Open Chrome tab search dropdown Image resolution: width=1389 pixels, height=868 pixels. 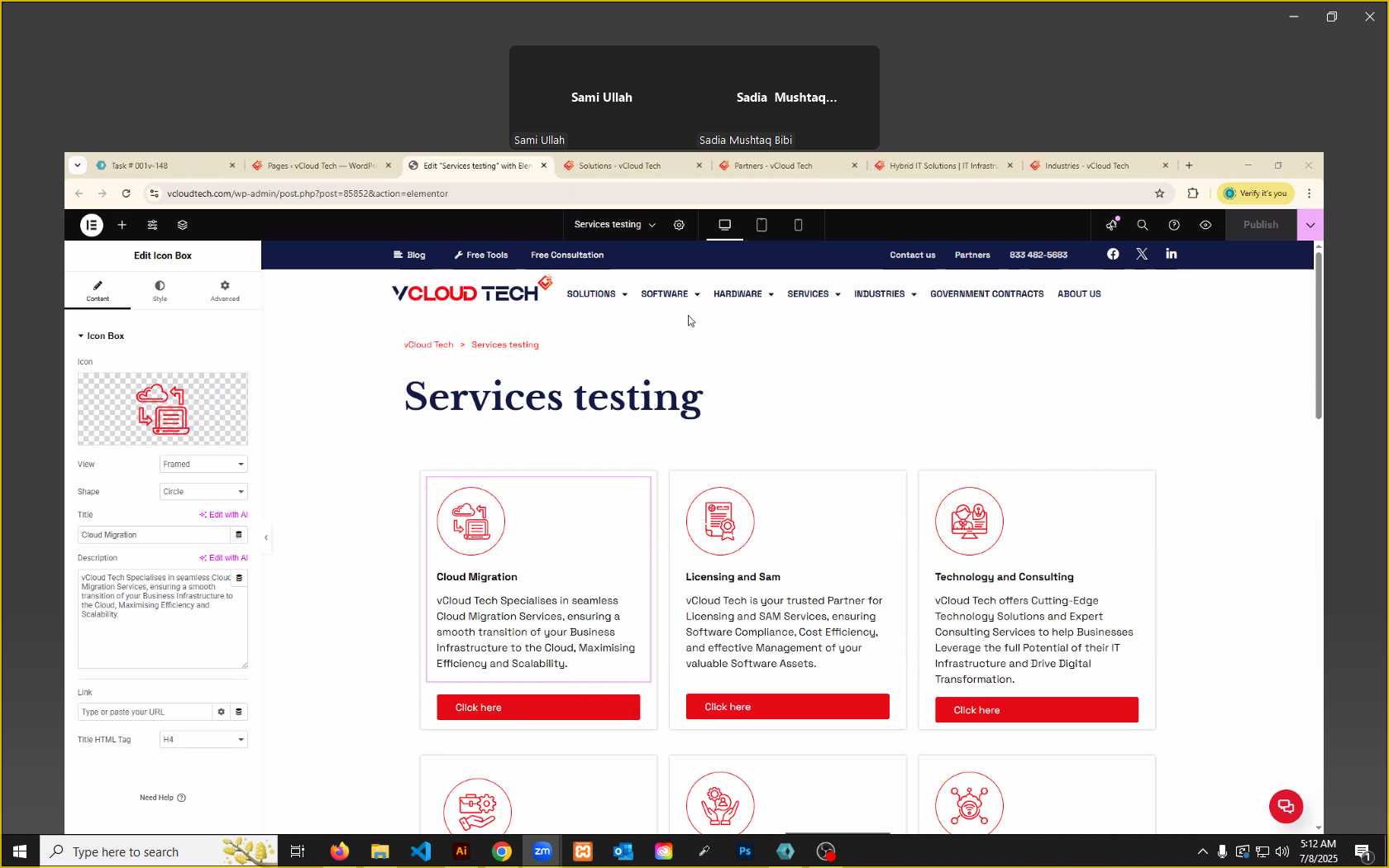(77, 165)
